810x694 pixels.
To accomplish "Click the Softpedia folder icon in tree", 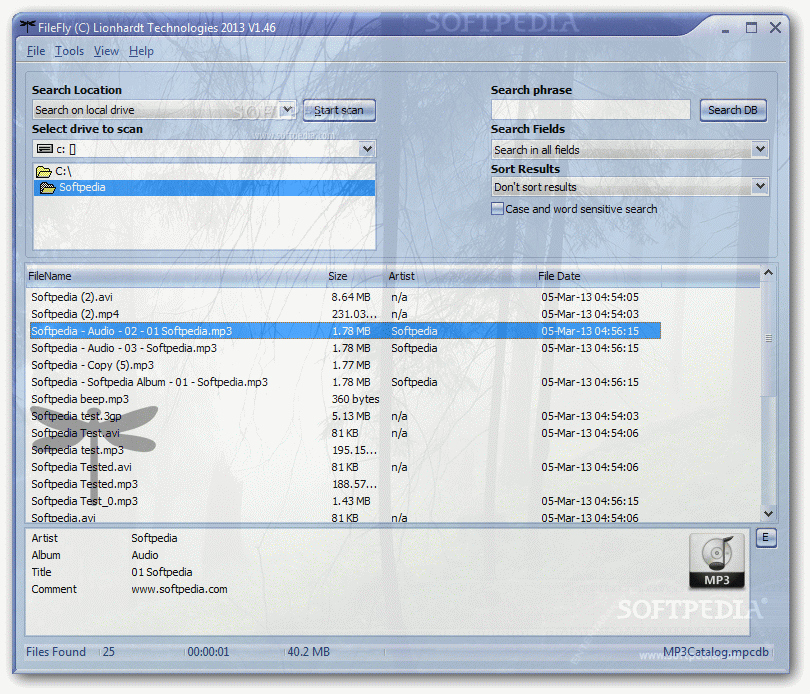I will point(48,187).
